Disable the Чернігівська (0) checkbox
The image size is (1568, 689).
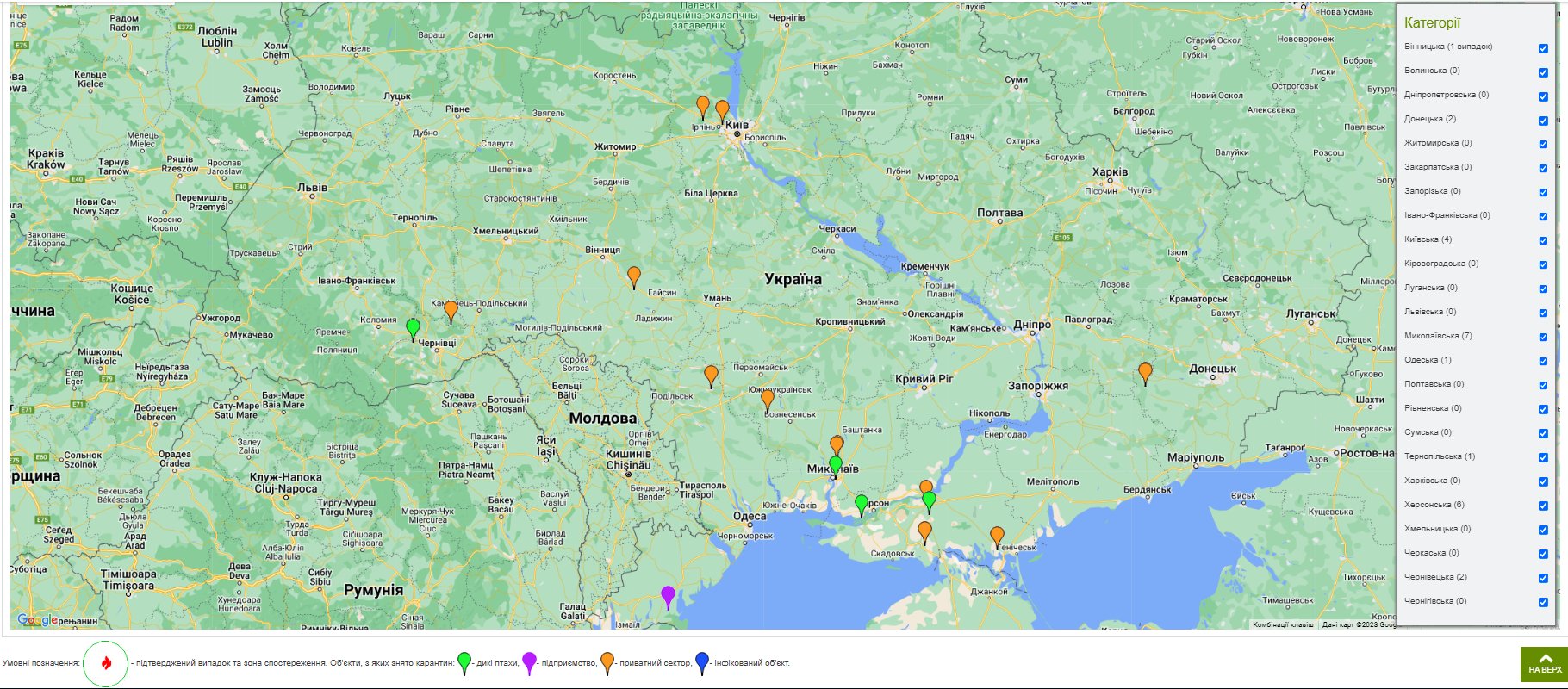(x=1543, y=603)
